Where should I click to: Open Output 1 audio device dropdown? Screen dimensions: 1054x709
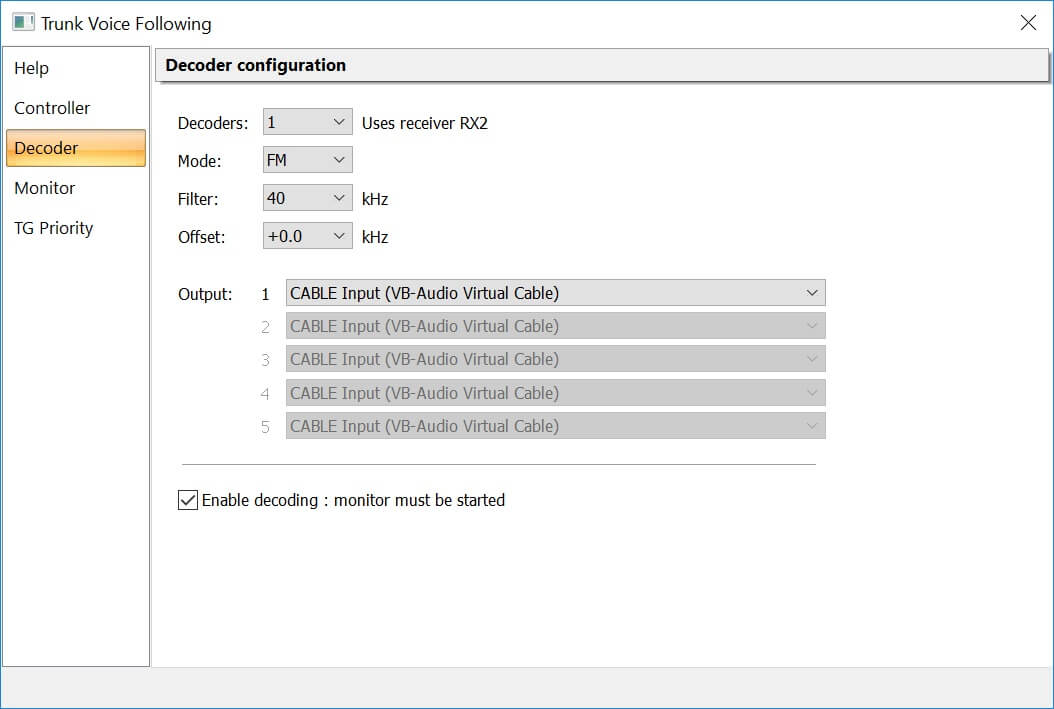coord(555,293)
